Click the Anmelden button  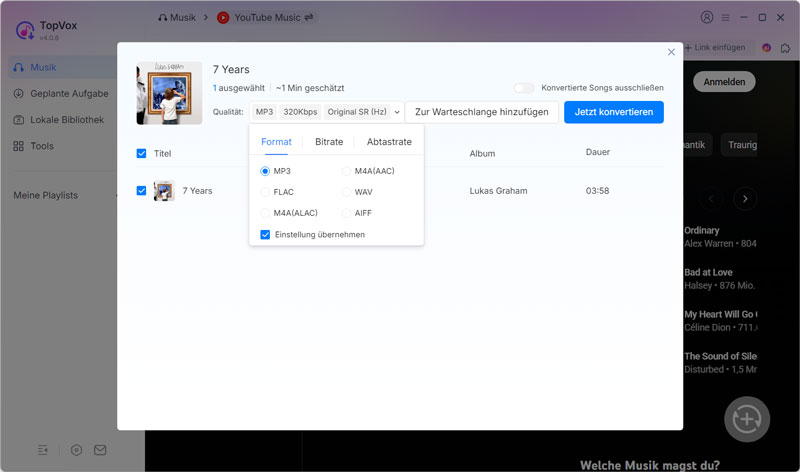coord(724,82)
